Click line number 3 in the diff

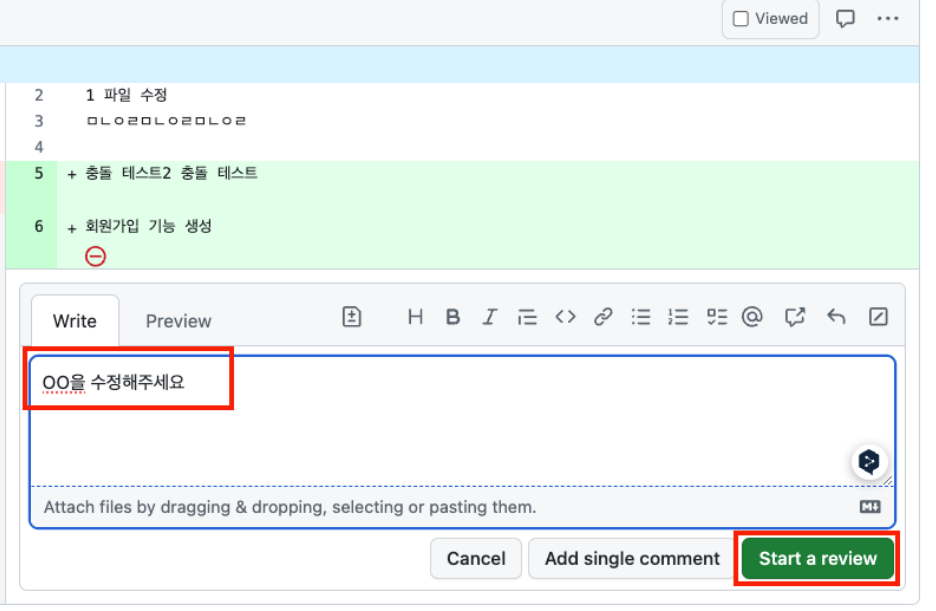39,121
